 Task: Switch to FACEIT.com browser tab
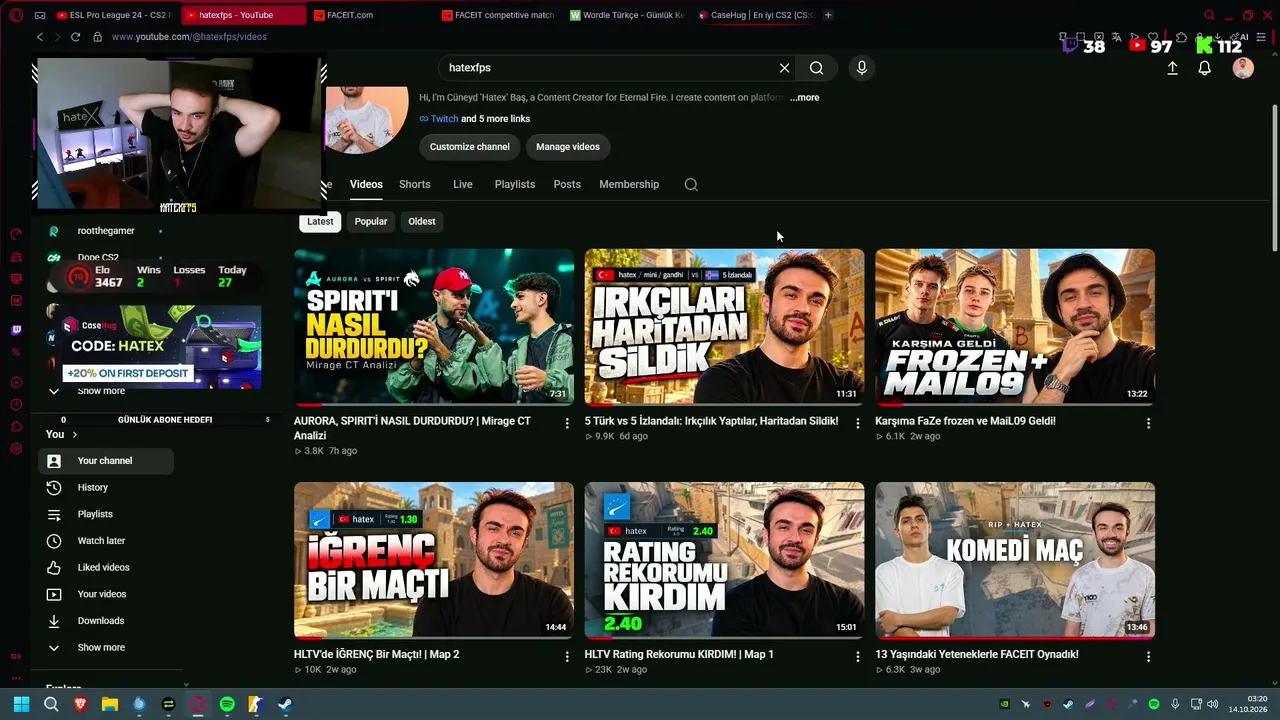pyautogui.click(x=370, y=15)
